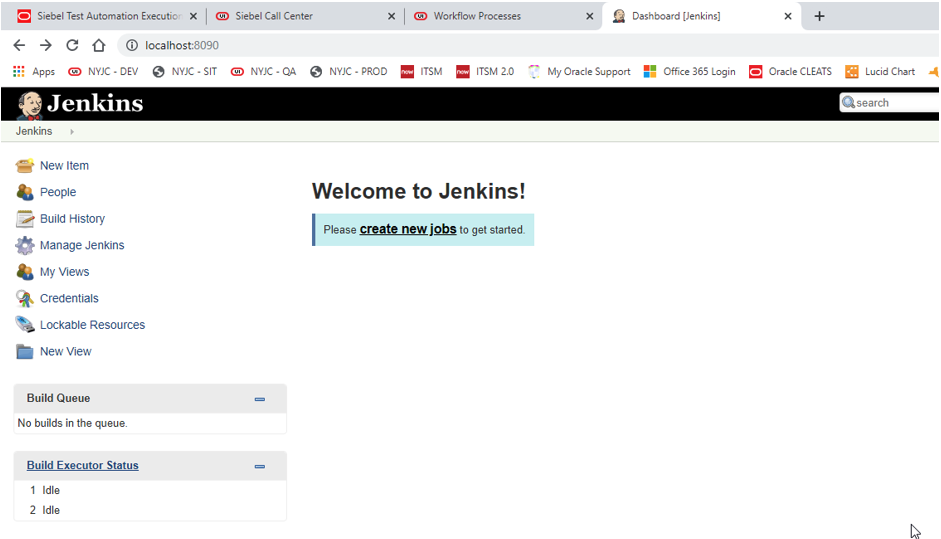This screenshot has width=941, height=539.
Task: Click the Credentials keys icon
Action: point(25,298)
